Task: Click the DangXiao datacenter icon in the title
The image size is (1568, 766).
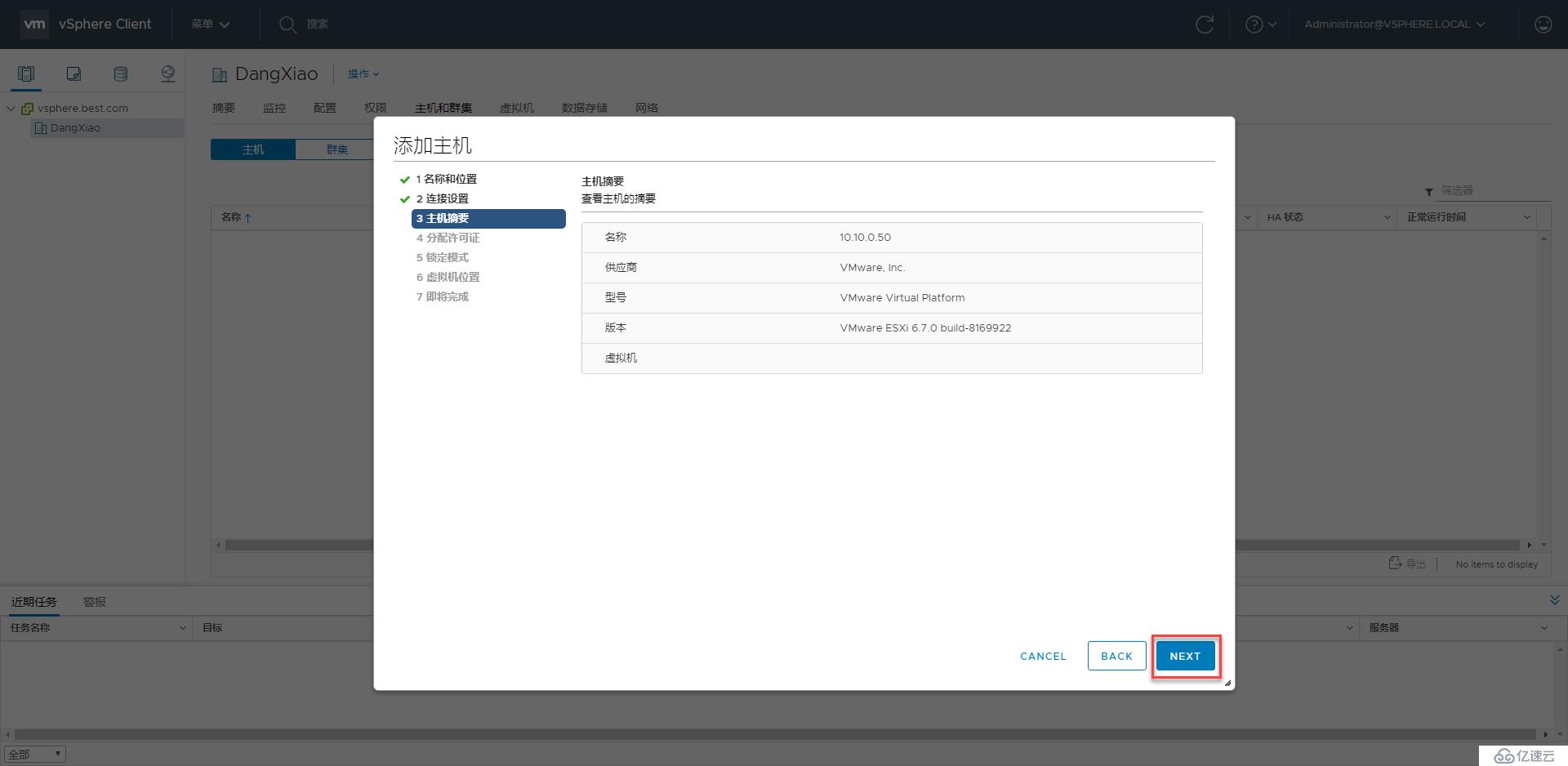Action: click(219, 75)
